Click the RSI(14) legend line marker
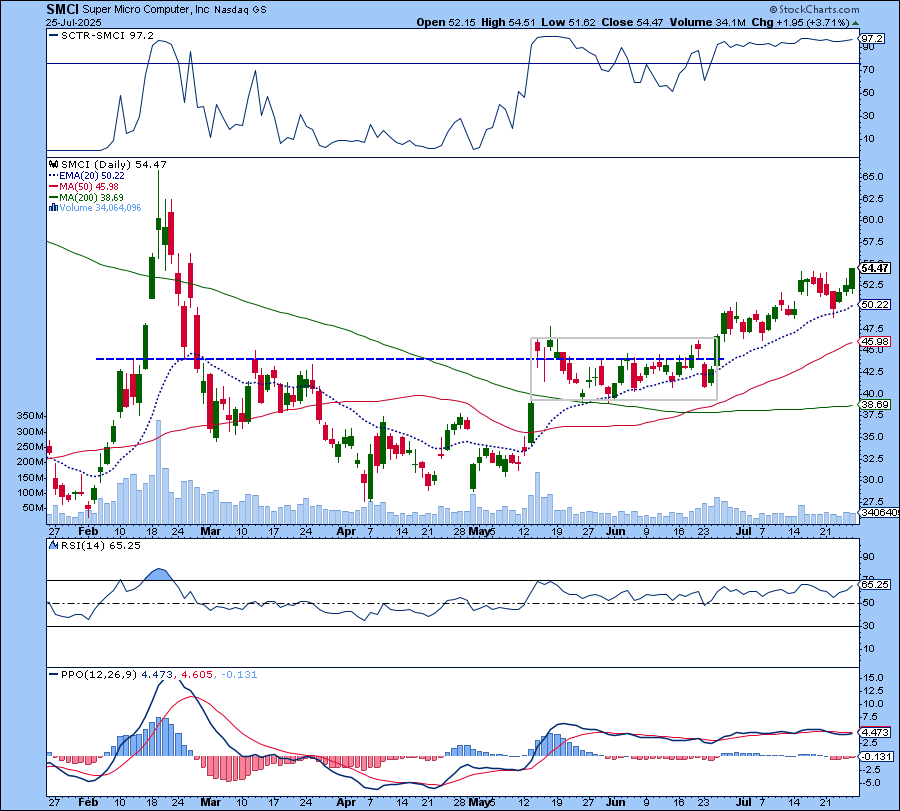The width and height of the screenshot is (900, 811). click(51, 547)
